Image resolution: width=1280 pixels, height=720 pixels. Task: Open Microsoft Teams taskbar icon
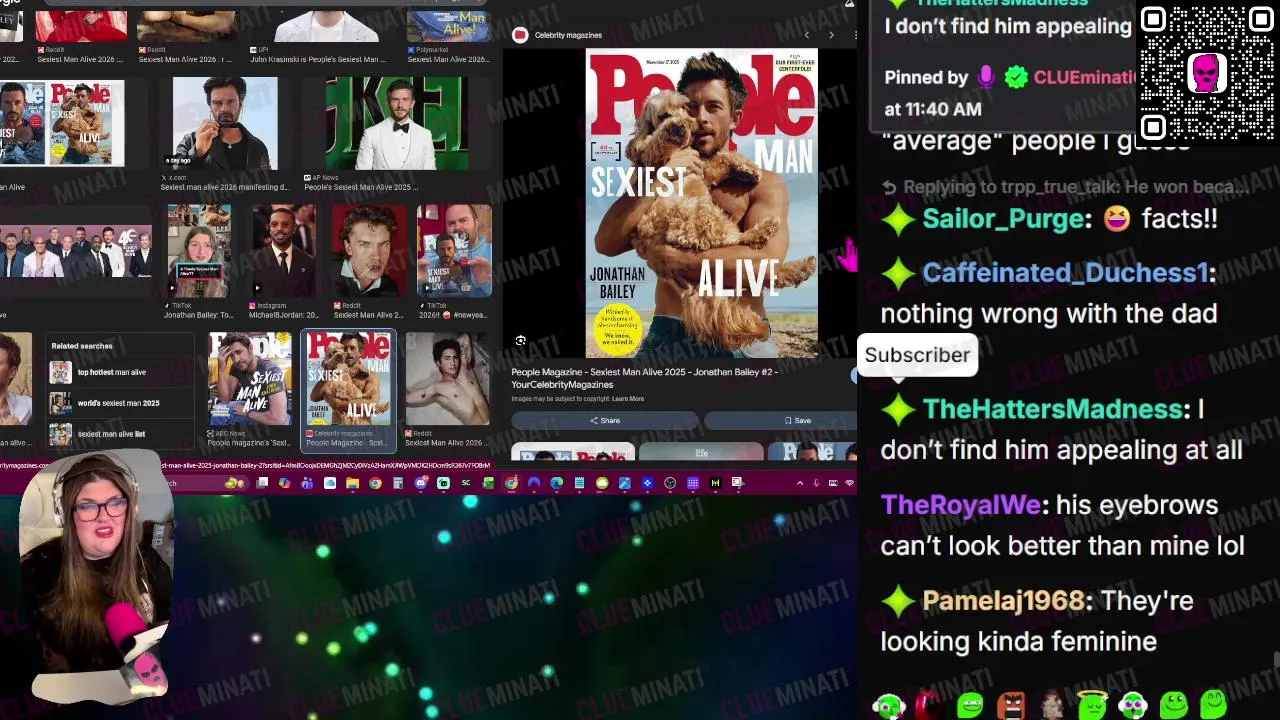pos(307,483)
